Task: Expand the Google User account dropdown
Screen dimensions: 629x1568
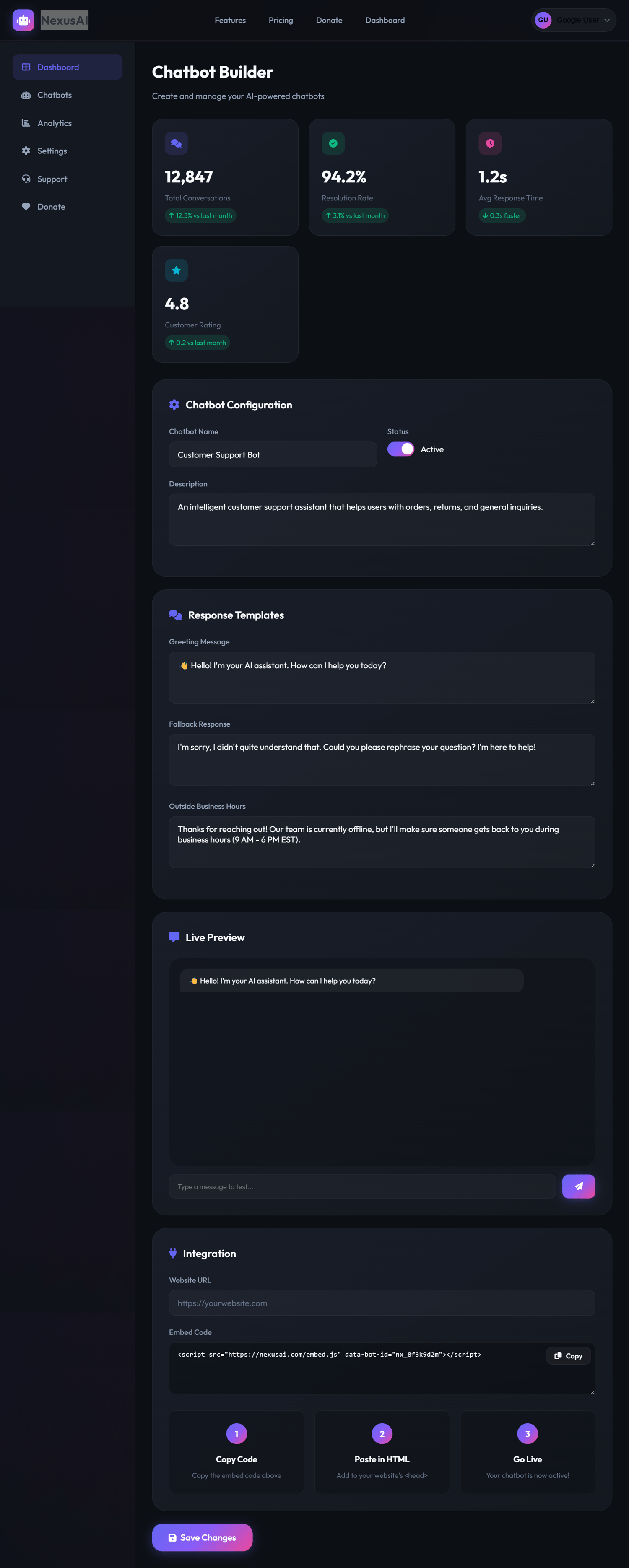Action: pos(574,20)
